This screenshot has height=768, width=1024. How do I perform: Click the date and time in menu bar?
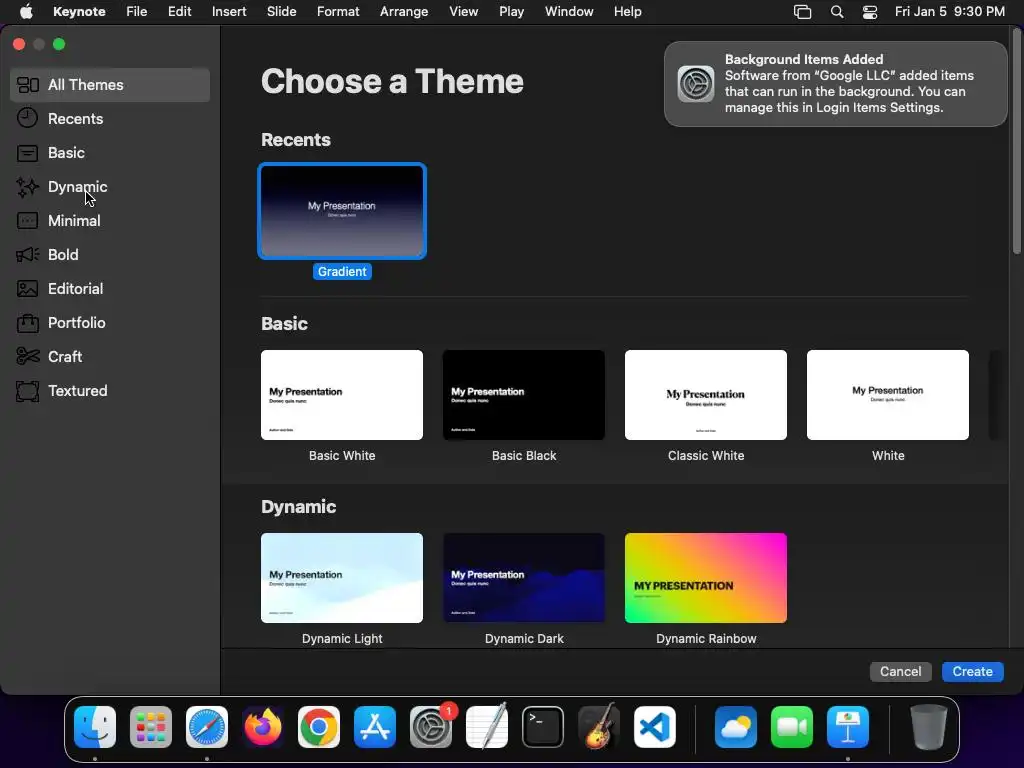(x=950, y=12)
